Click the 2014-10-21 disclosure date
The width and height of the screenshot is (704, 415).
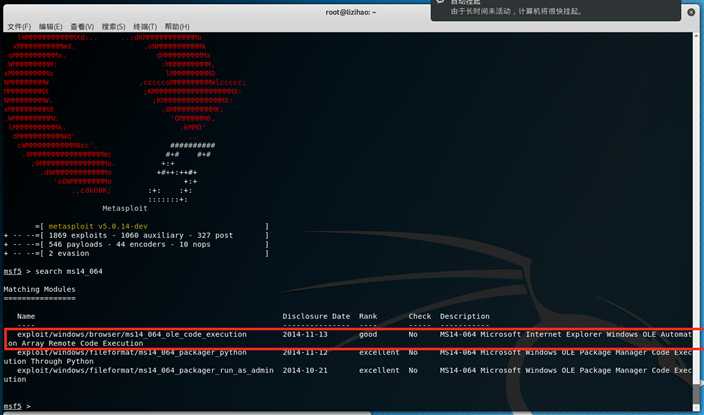(305, 371)
